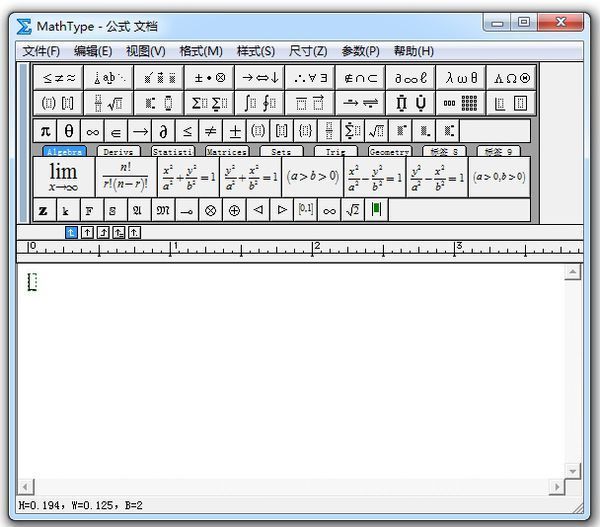Image resolution: width=600 pixels, height=527 pixels.
Task: Insert the element-of symbol ∈
Action: coord(116,131)
